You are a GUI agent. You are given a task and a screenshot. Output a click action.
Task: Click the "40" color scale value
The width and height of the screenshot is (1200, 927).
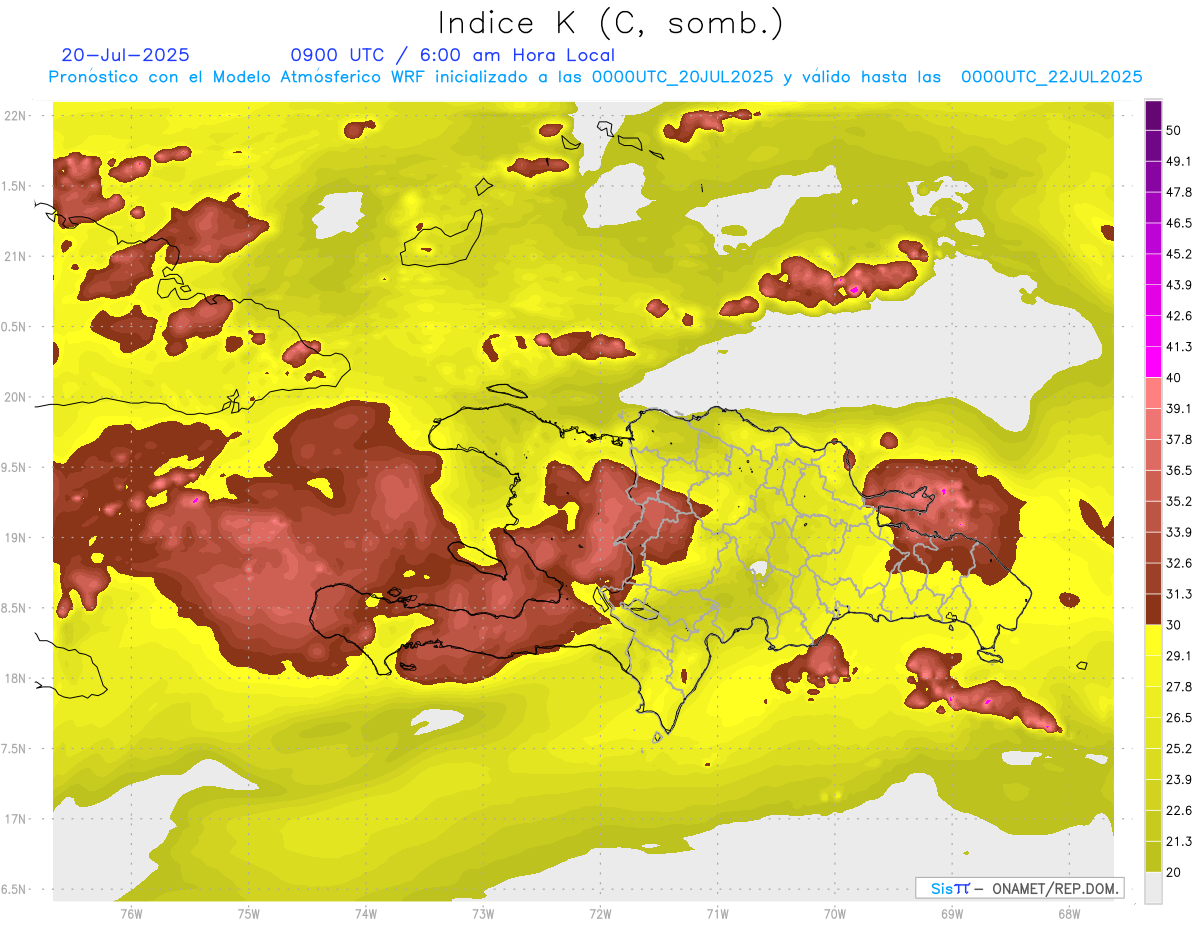(1174, 377)
